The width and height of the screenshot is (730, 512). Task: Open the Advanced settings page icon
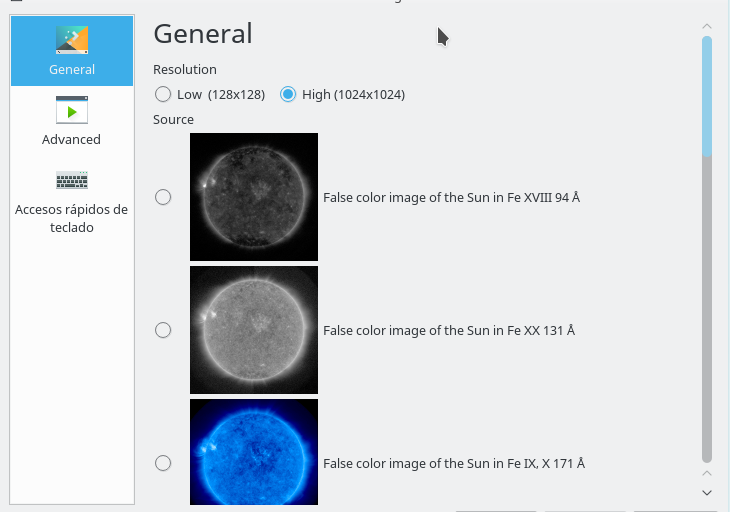pos(72,110)
